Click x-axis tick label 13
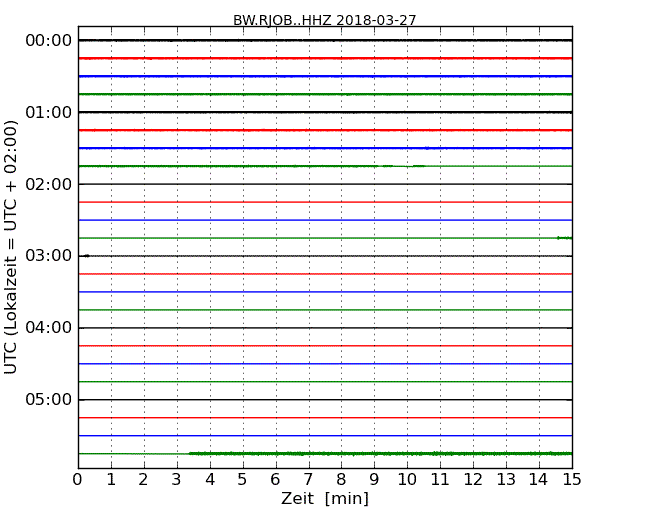650x520 pixels. (x=506, y=480)
